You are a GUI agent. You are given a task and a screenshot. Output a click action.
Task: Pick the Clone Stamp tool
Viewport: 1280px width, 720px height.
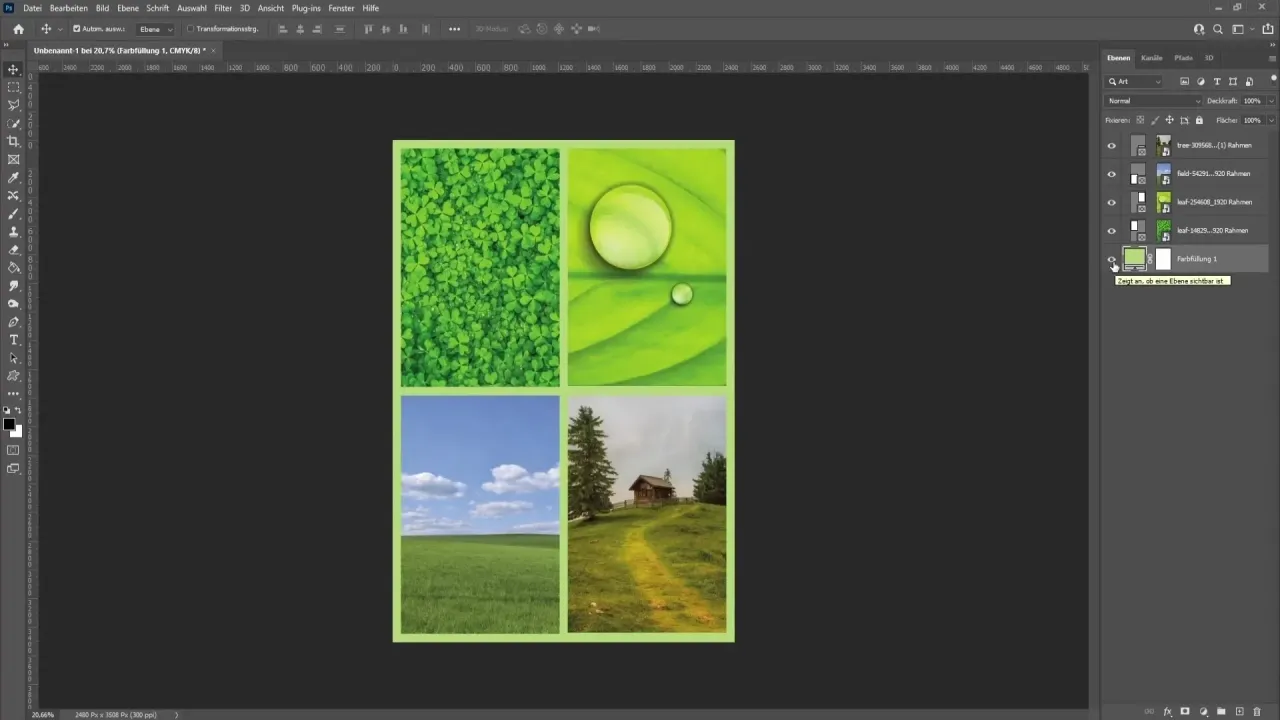click(14, 232)
